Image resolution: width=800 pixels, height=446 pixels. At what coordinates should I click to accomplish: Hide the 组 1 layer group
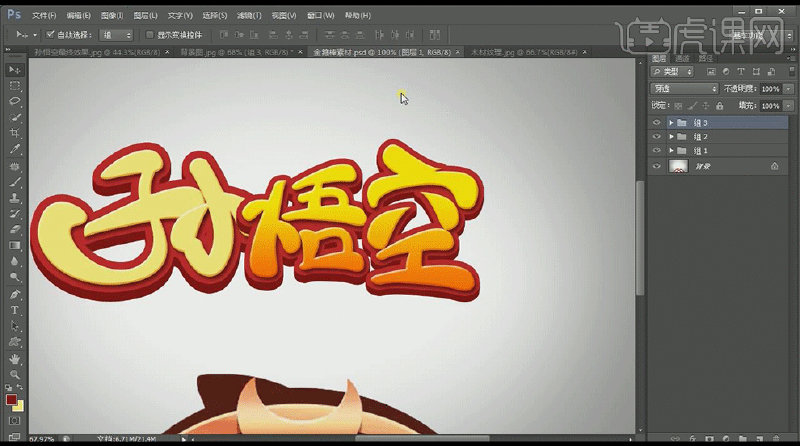657,151
